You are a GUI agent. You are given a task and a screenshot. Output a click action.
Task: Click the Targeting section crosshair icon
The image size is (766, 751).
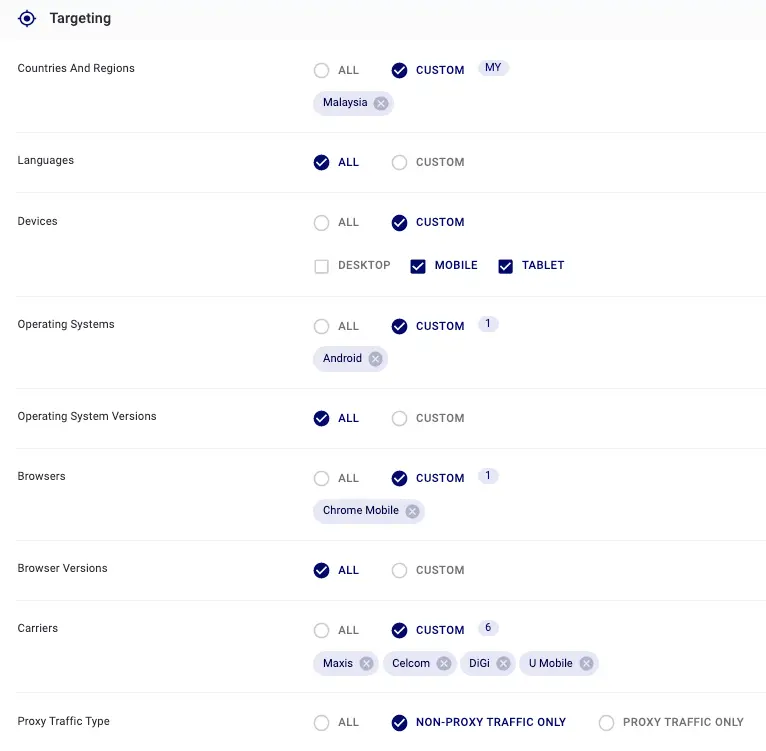pyautogui.click(x=27, y=18)
